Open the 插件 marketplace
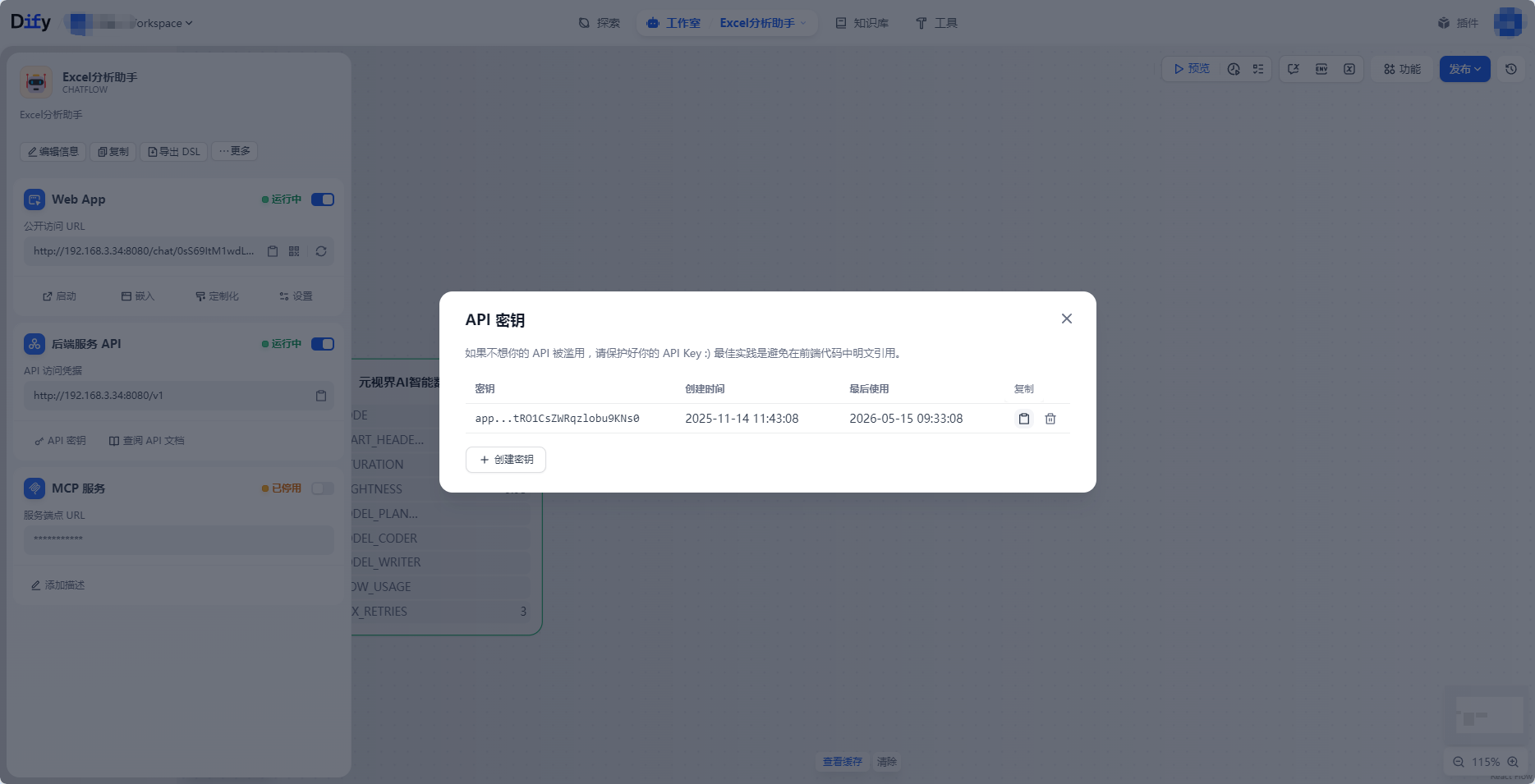1535x784 pixels. tap(1459, 23)
